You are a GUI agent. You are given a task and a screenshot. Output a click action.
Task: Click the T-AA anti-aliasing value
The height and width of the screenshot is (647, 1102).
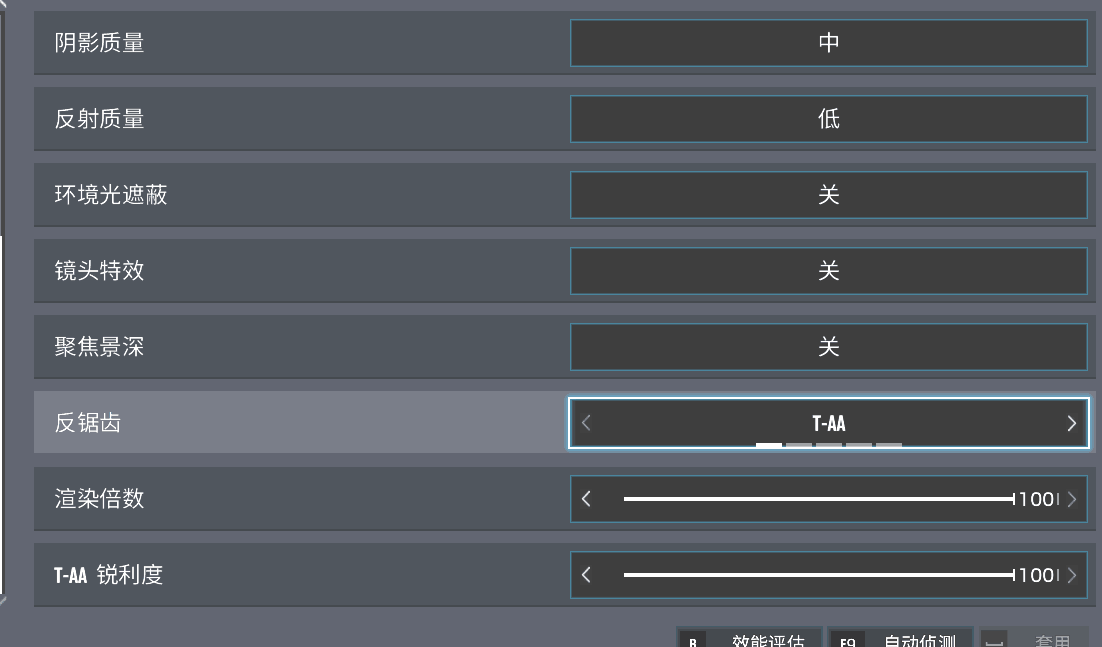pos(828,423)
